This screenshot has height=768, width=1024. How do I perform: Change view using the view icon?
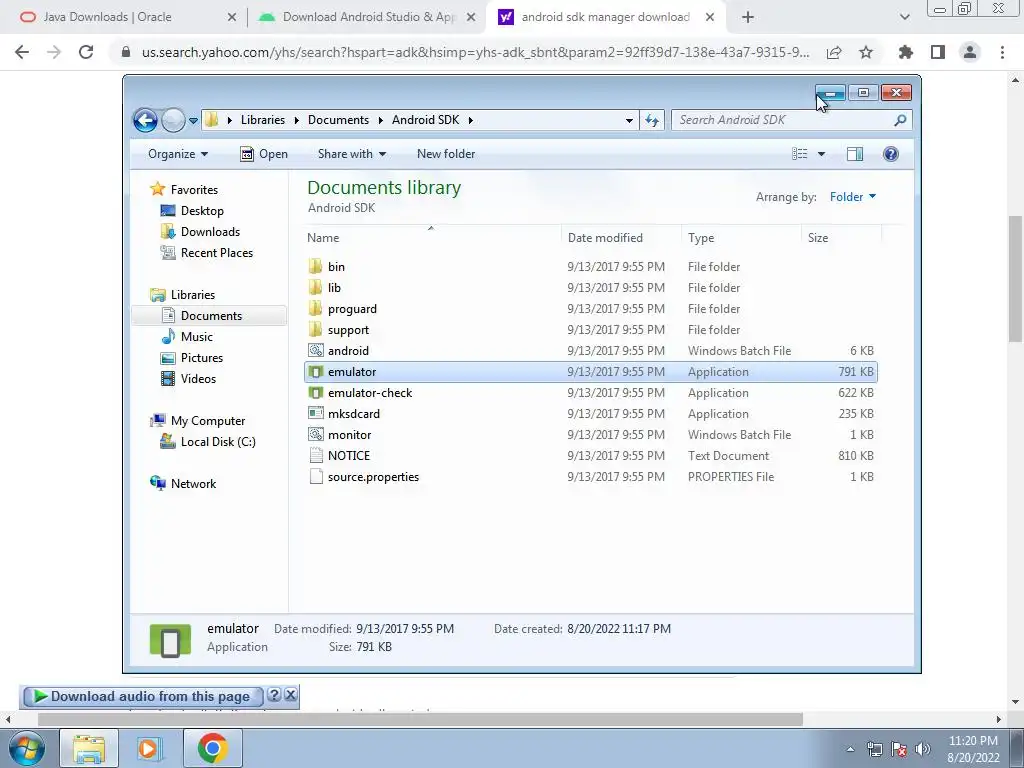[x=800, y=154]
